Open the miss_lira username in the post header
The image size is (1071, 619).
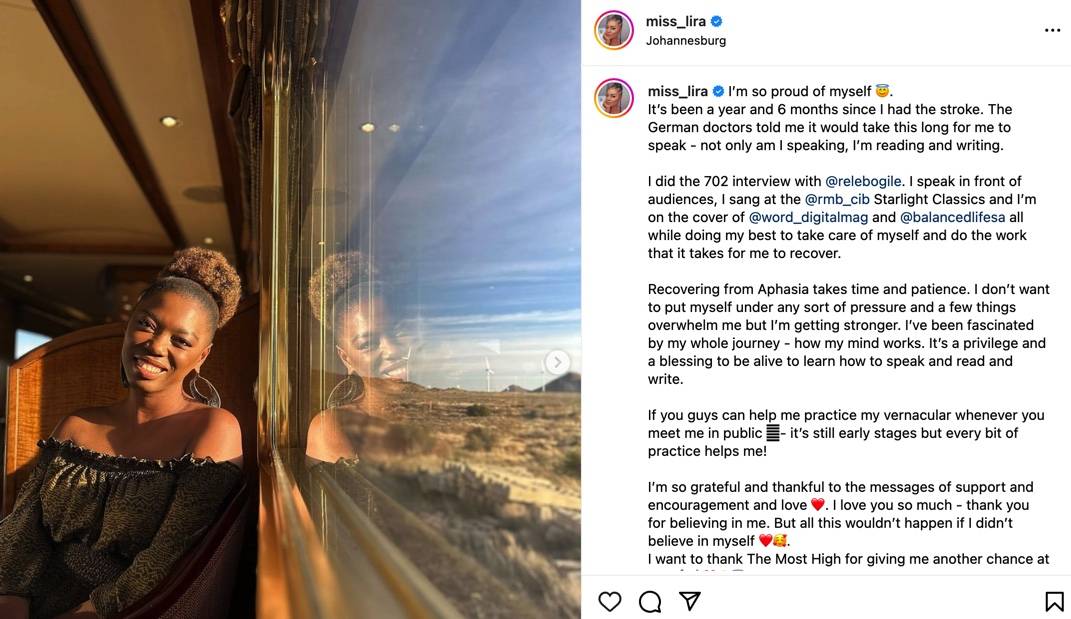point(676,21)
